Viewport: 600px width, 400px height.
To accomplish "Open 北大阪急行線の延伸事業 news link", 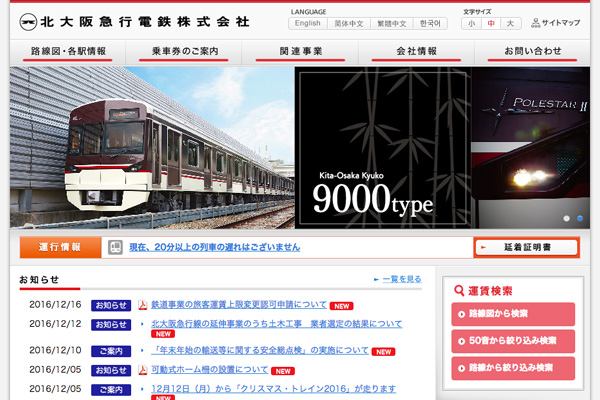I will click(277, 324).
